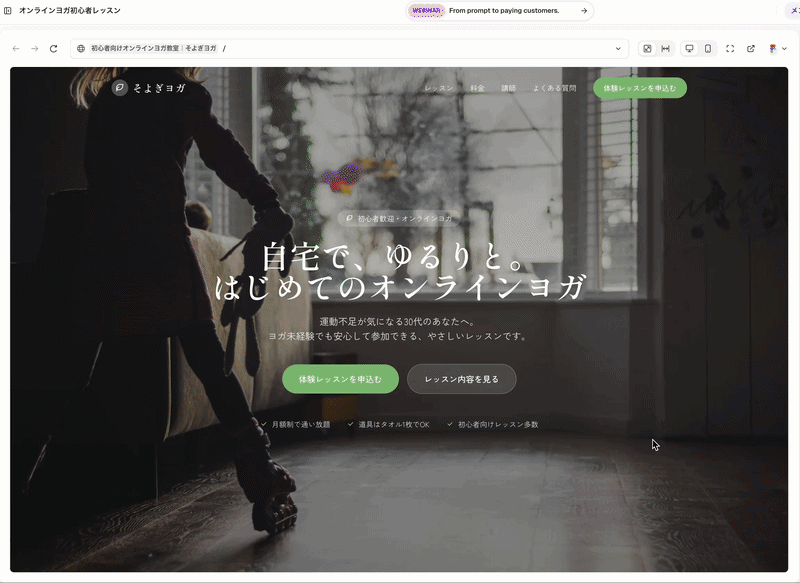Expand the address bar route dropdown
Viewport: 800px width, 583px height.
[x=618, y=48]
